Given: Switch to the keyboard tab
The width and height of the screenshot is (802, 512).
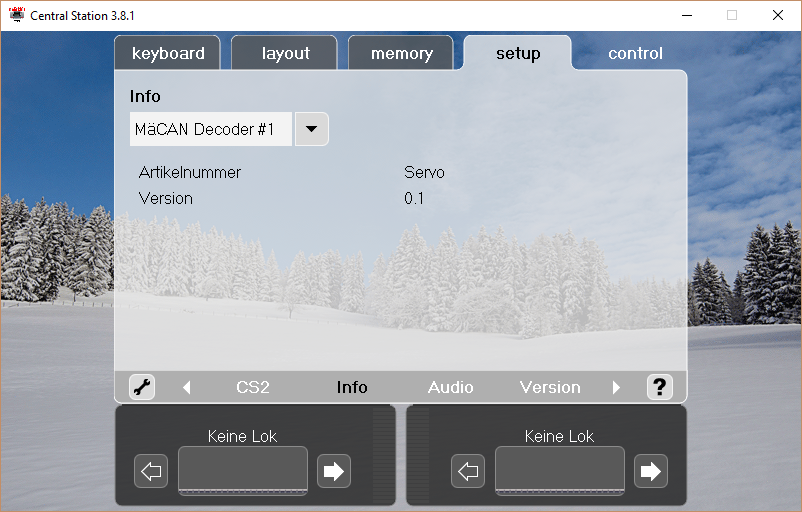Looking at the screenshot, I should tap(168, 53).
